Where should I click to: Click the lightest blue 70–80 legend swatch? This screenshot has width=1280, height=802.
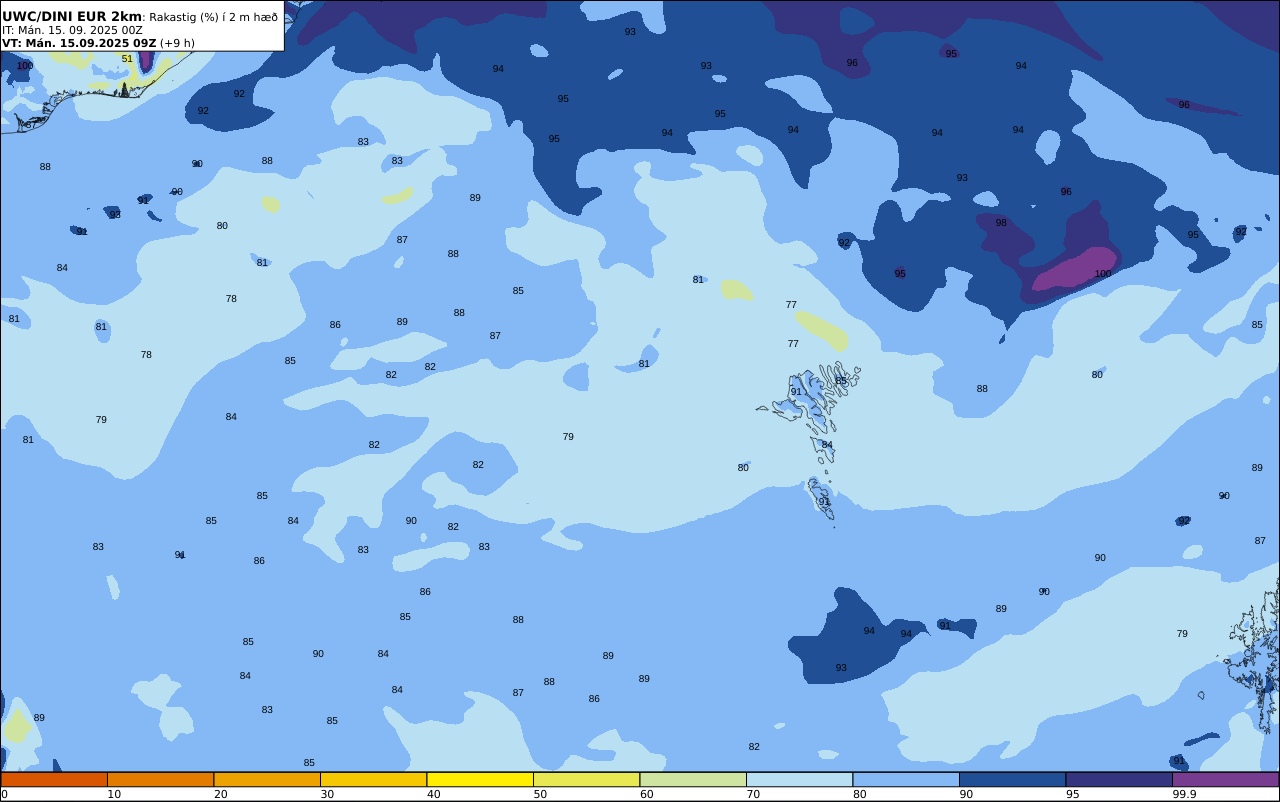click(x=799, y=779)
